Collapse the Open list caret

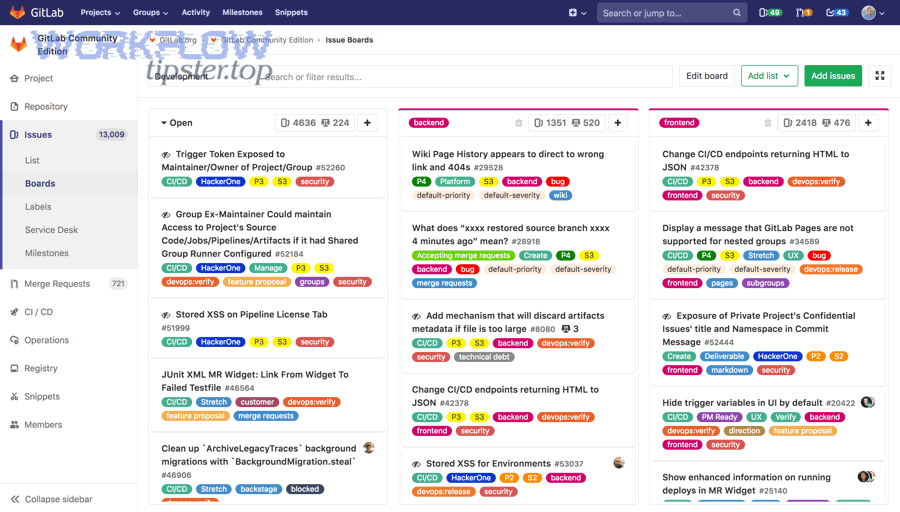164,123
